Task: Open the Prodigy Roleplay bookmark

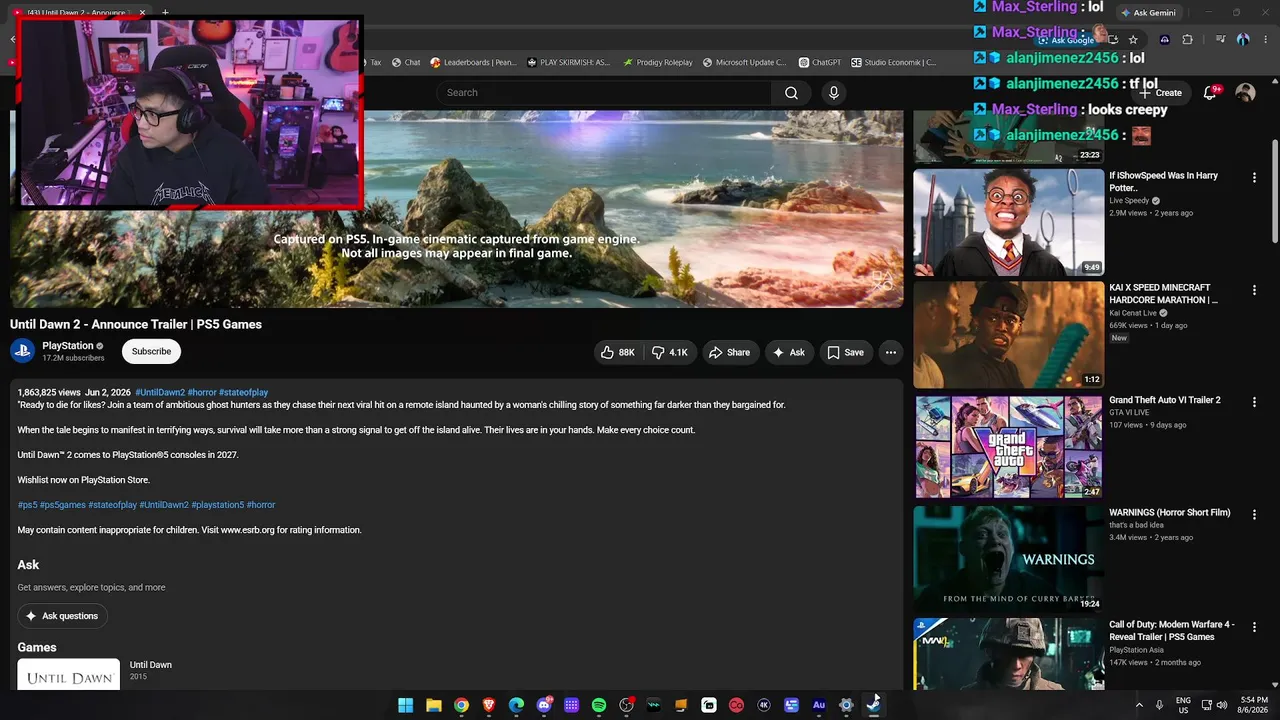Action: coord(657,62)
